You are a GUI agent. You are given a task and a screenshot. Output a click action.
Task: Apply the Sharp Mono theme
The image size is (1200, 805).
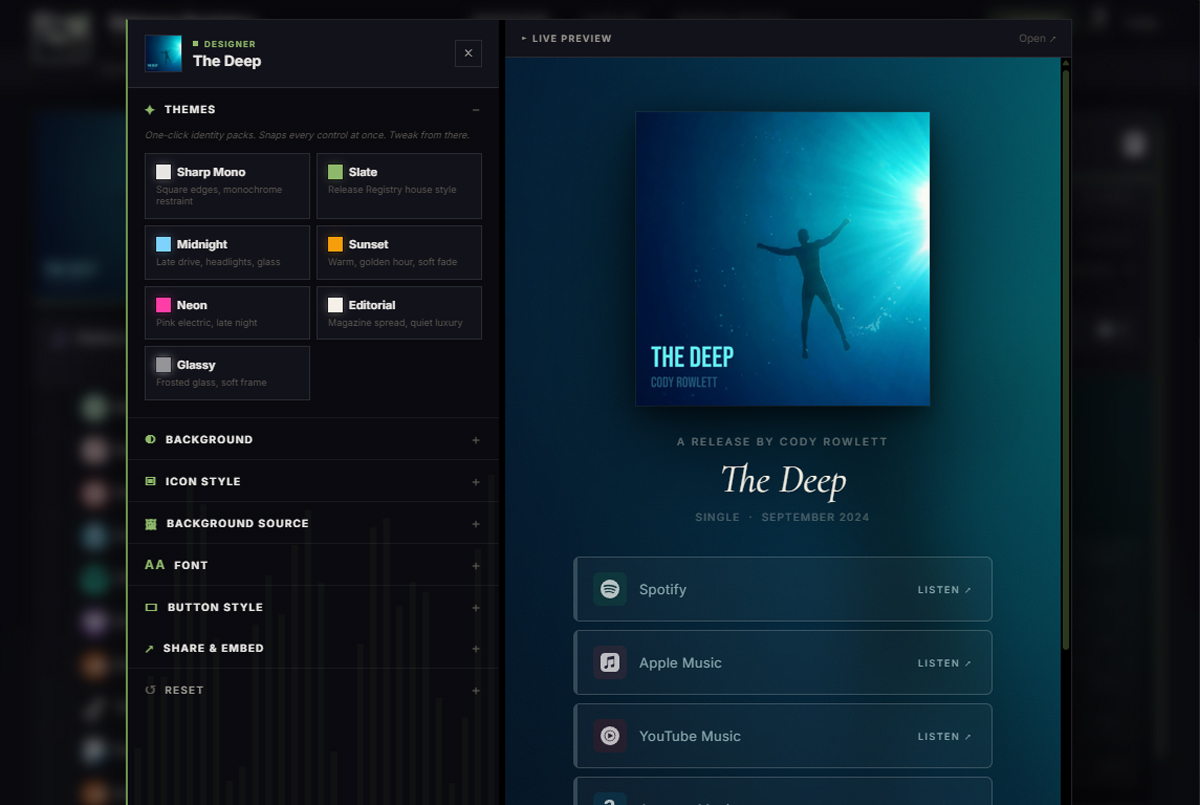click(x=227, y=186)
